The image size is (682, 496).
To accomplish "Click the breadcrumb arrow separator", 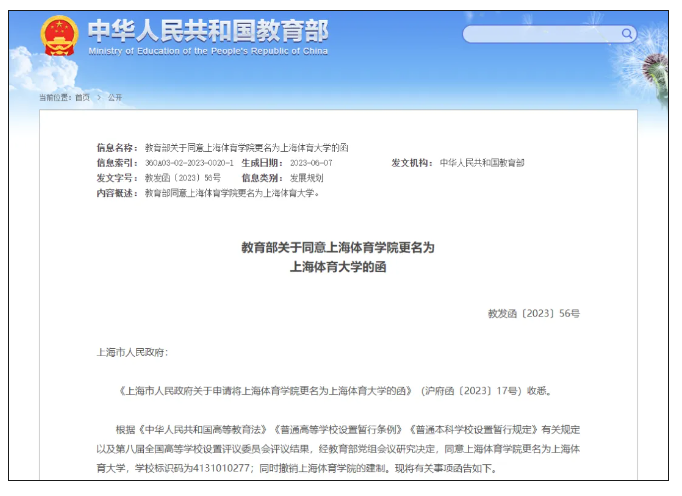I will coord(99,97).
